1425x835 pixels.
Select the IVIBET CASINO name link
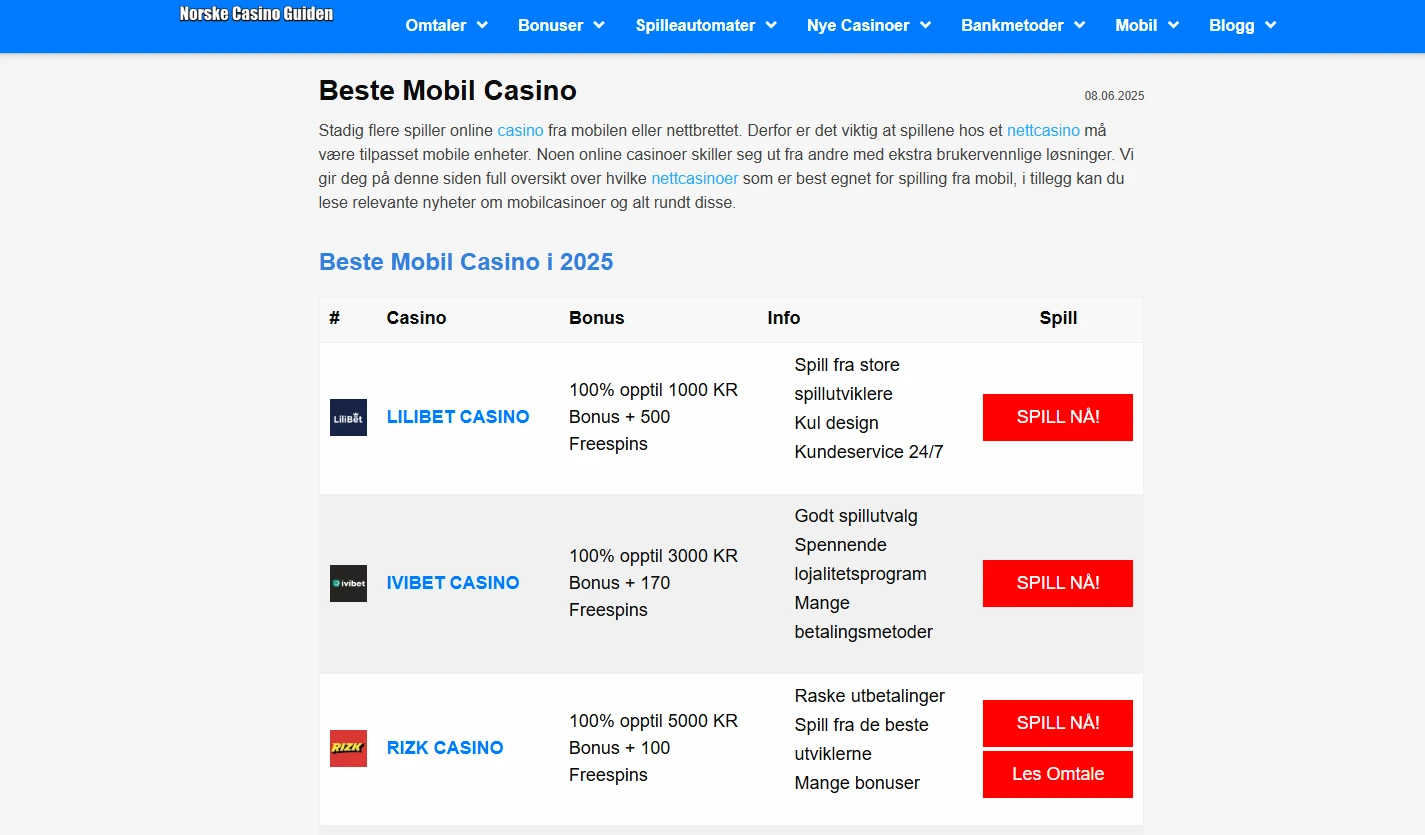click(x=453, y=583)
